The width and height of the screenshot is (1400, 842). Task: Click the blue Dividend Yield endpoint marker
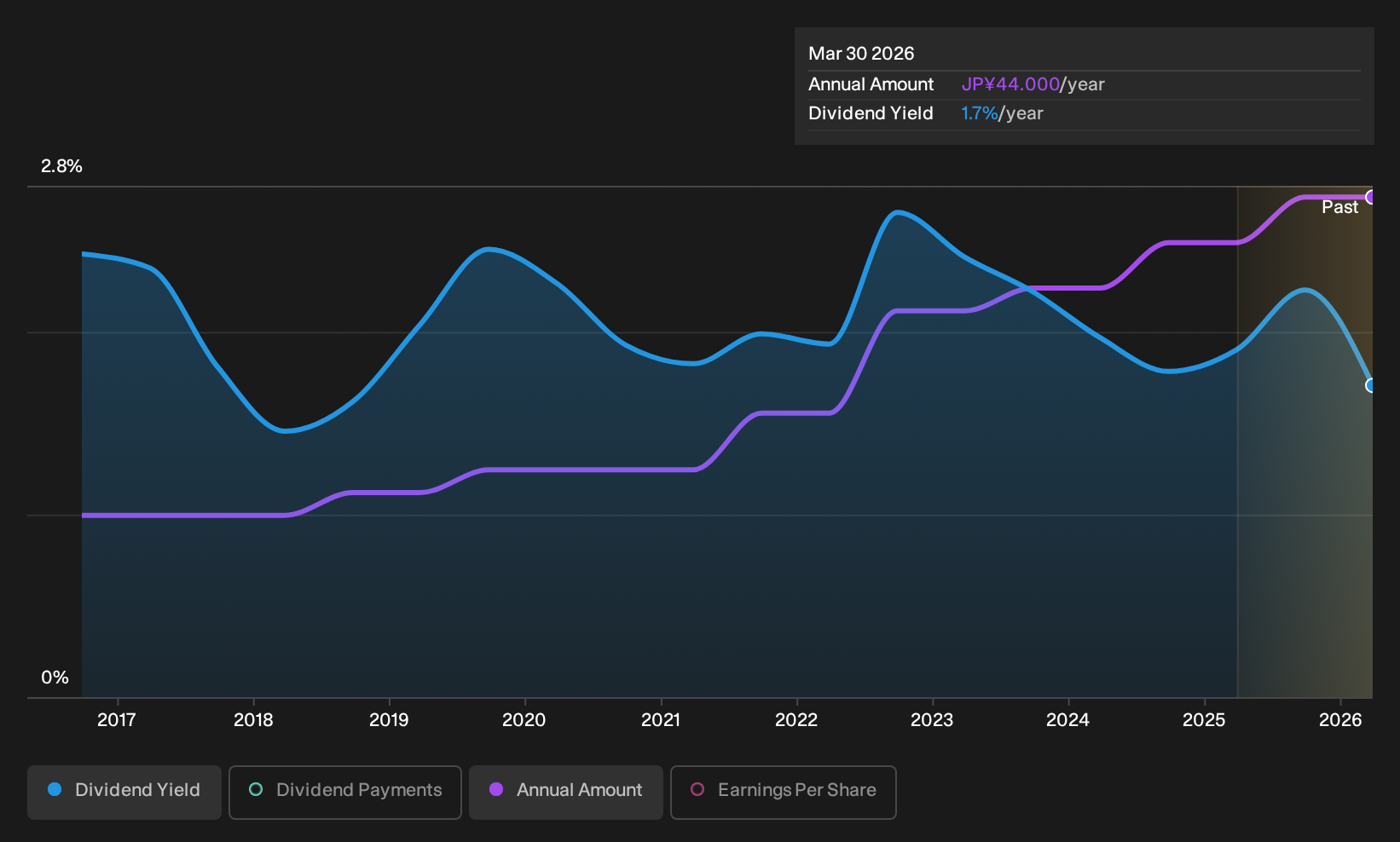tap(1371, 385)
